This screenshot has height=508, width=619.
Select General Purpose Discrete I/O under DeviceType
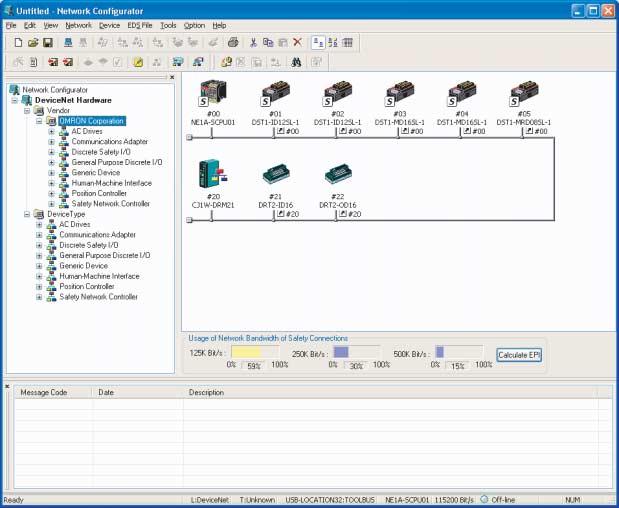105,255
